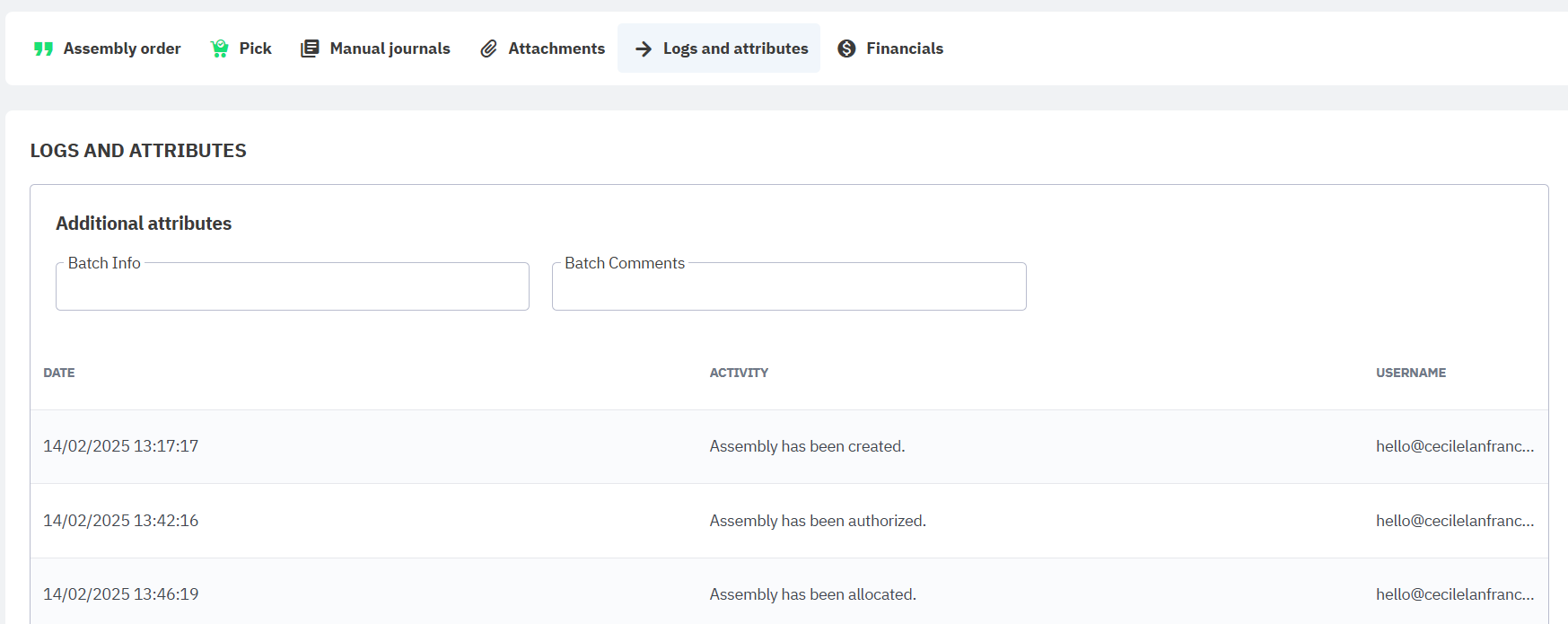1568x624 pixels.
Task: Click the USERNAME column header
Action: (x=1410, y=373)
